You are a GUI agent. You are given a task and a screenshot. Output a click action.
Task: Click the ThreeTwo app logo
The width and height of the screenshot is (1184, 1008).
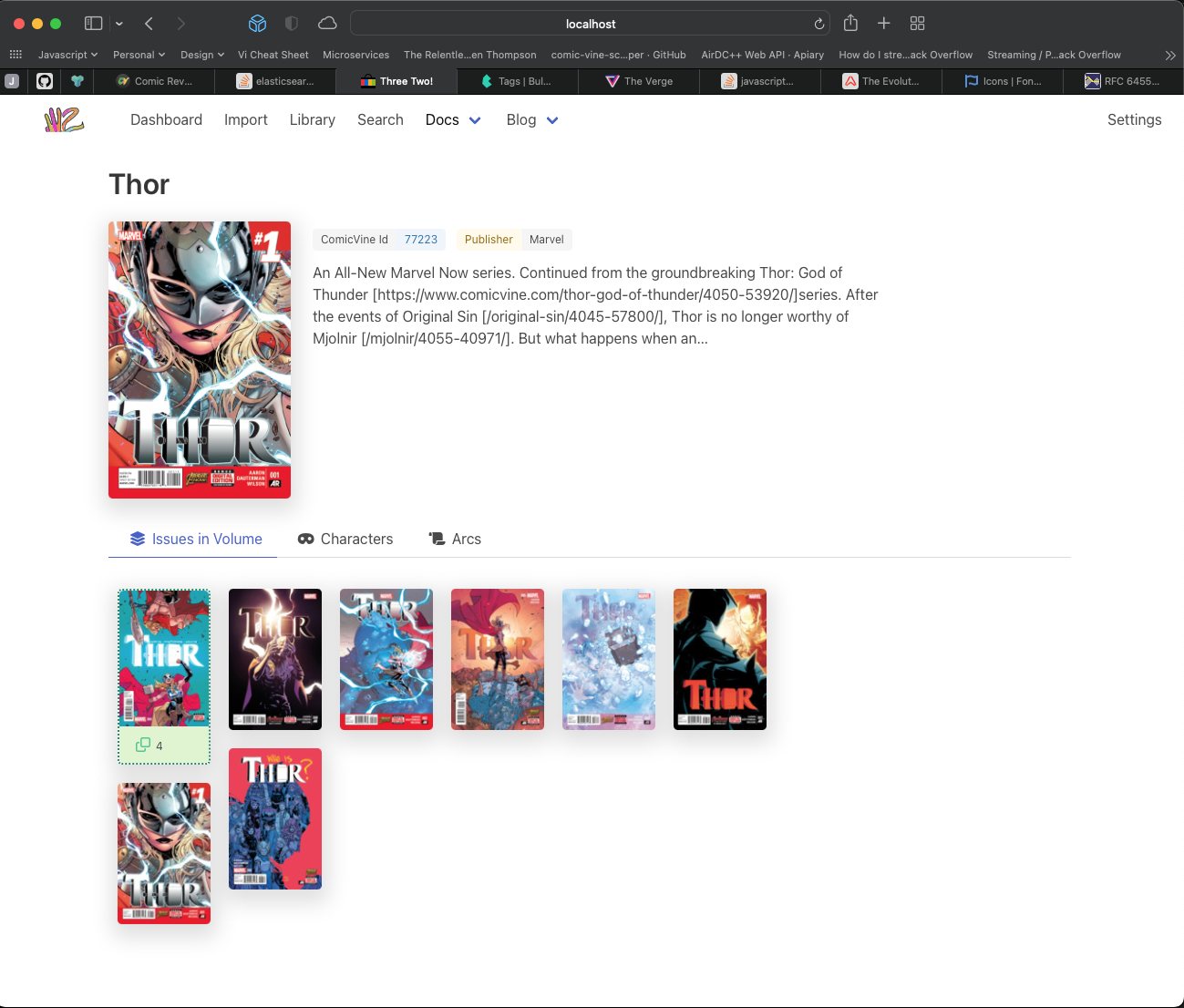point(64,119)
